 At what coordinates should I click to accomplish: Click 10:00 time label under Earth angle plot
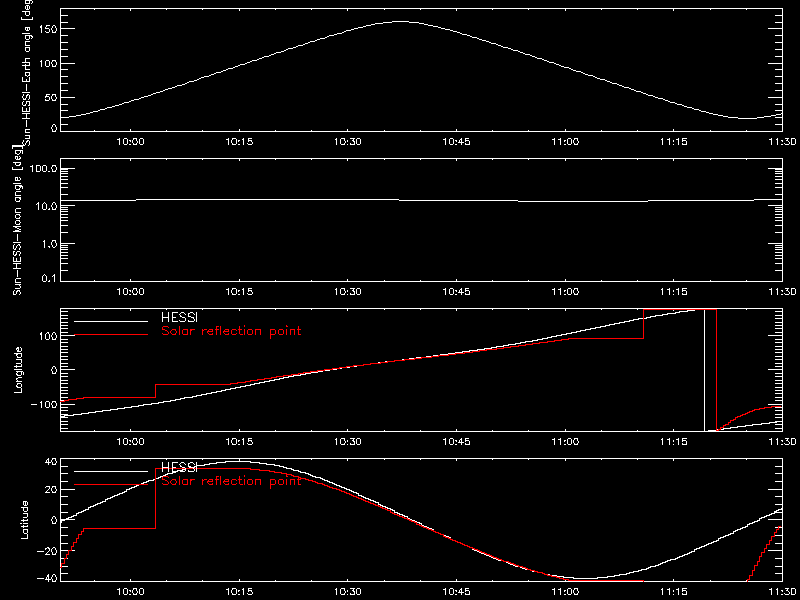(x=131, y=142)
